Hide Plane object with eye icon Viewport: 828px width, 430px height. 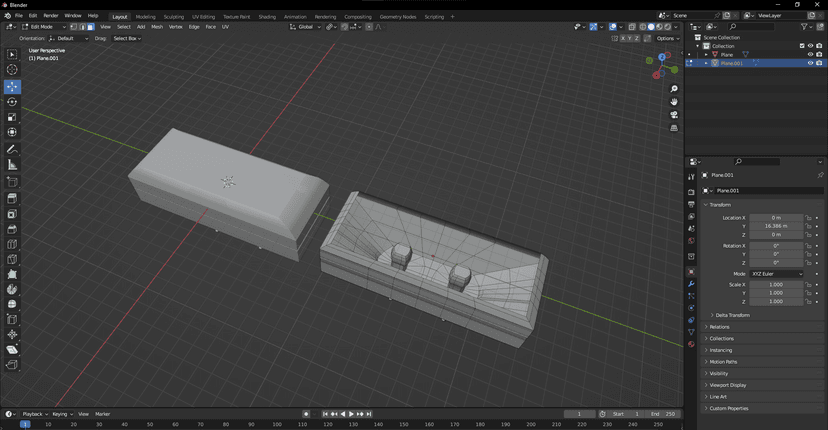(x=810, y=54)
